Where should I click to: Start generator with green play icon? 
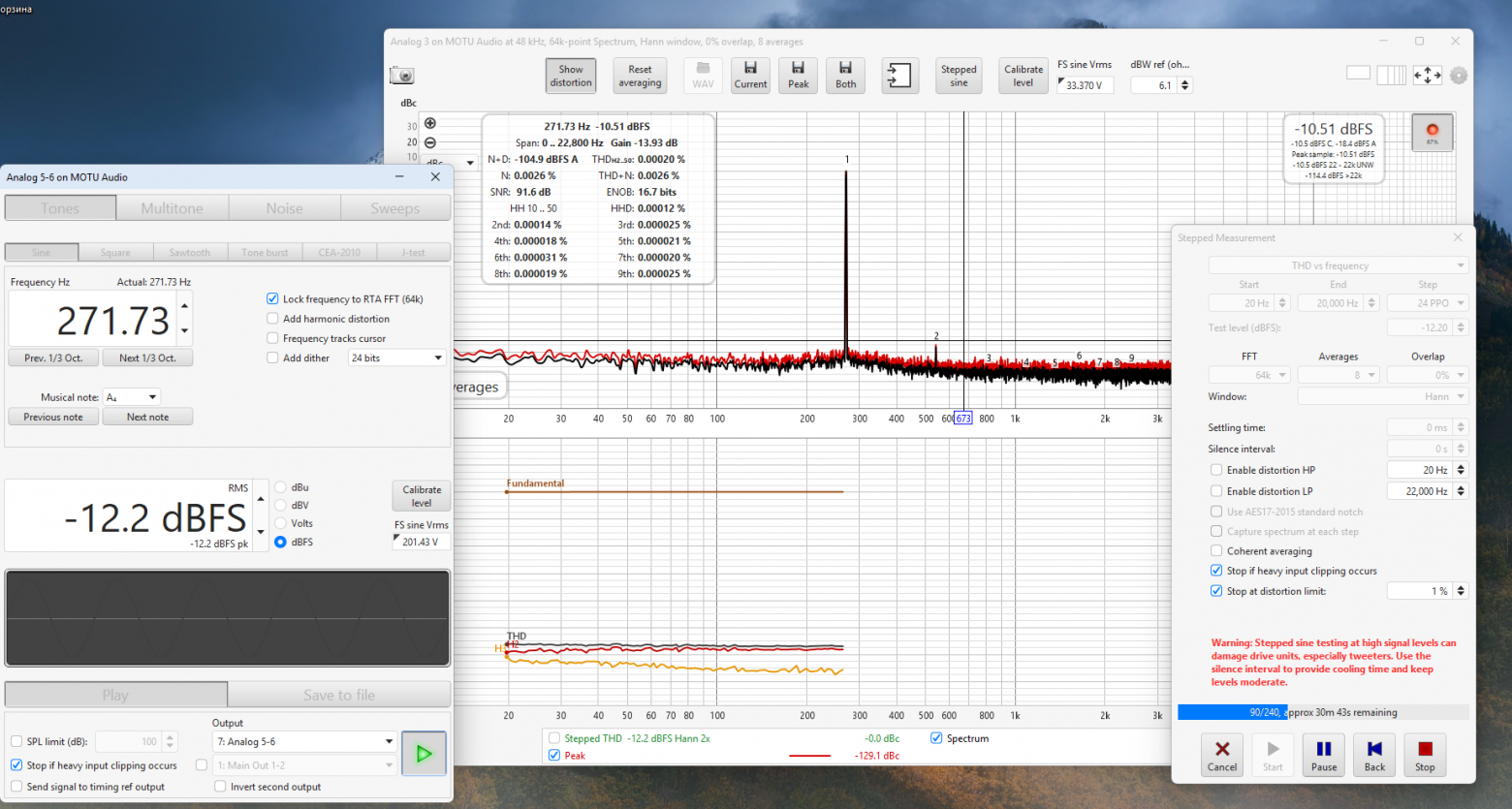[424, 754]
